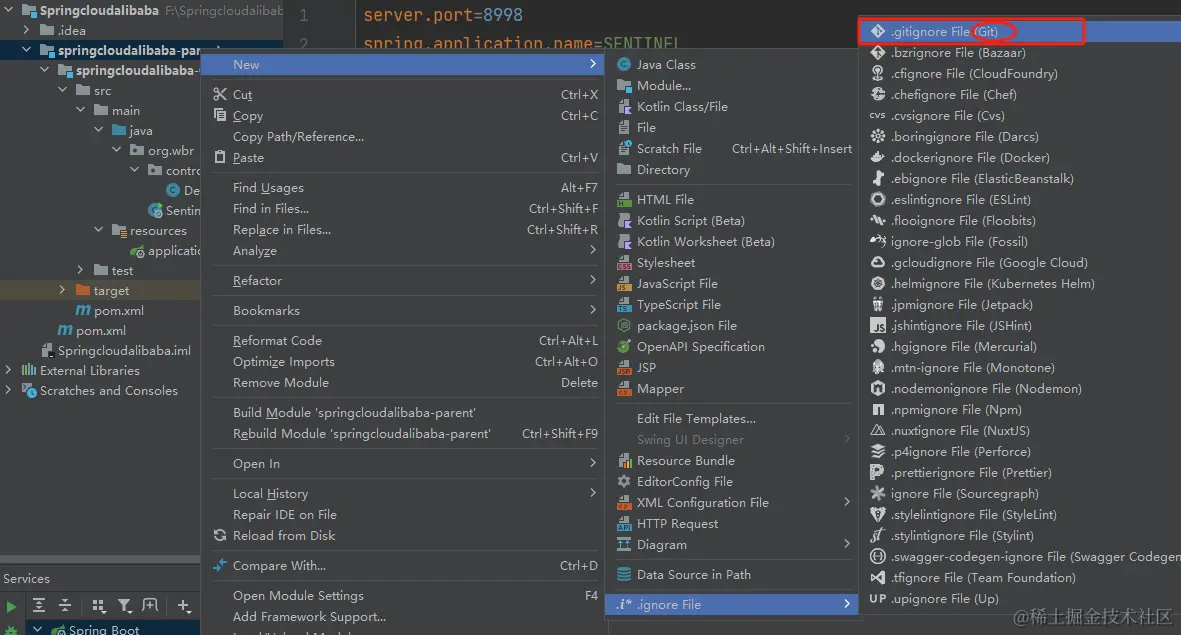The width and height of the screenshot is (1181, 635).
Task: Select Edit File Templates...
Action: 731,419
